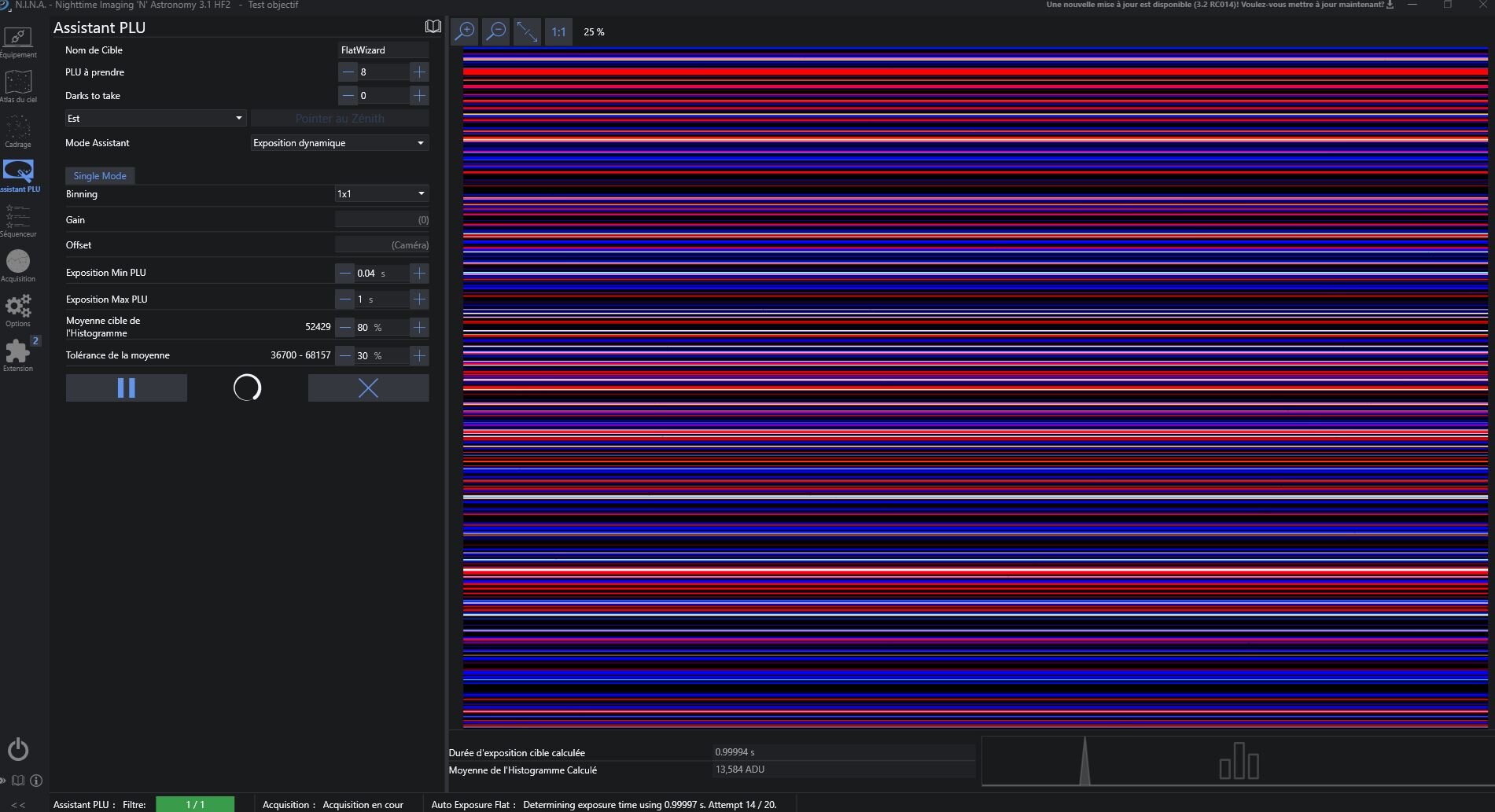Screen dimensions: 1495x812
Task: Set image zoom to 1:1 scale
Action: click(558, 32)
